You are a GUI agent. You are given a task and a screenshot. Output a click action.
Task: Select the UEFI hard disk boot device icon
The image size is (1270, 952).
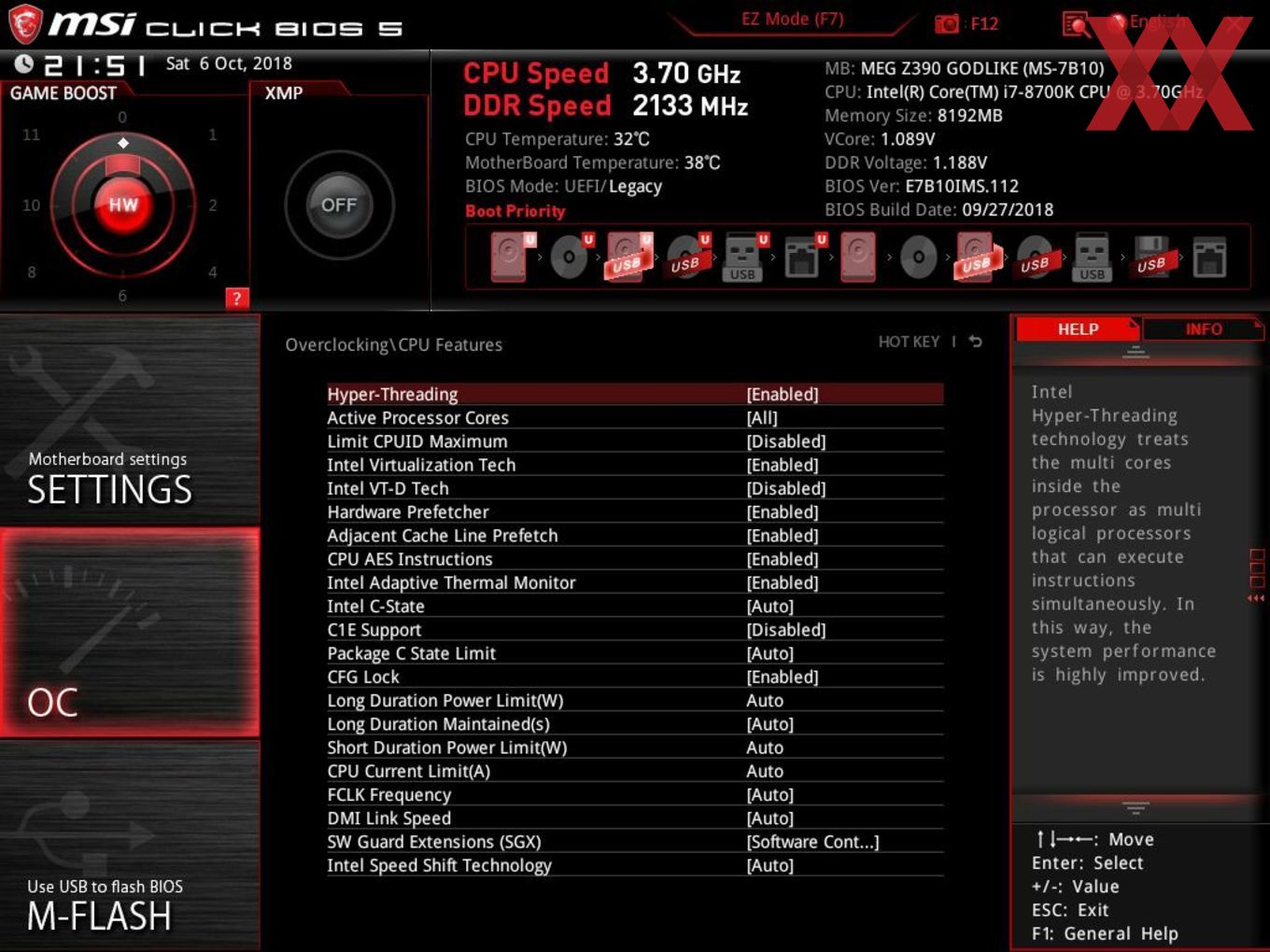pyautogui.click(x=512, y=257)
